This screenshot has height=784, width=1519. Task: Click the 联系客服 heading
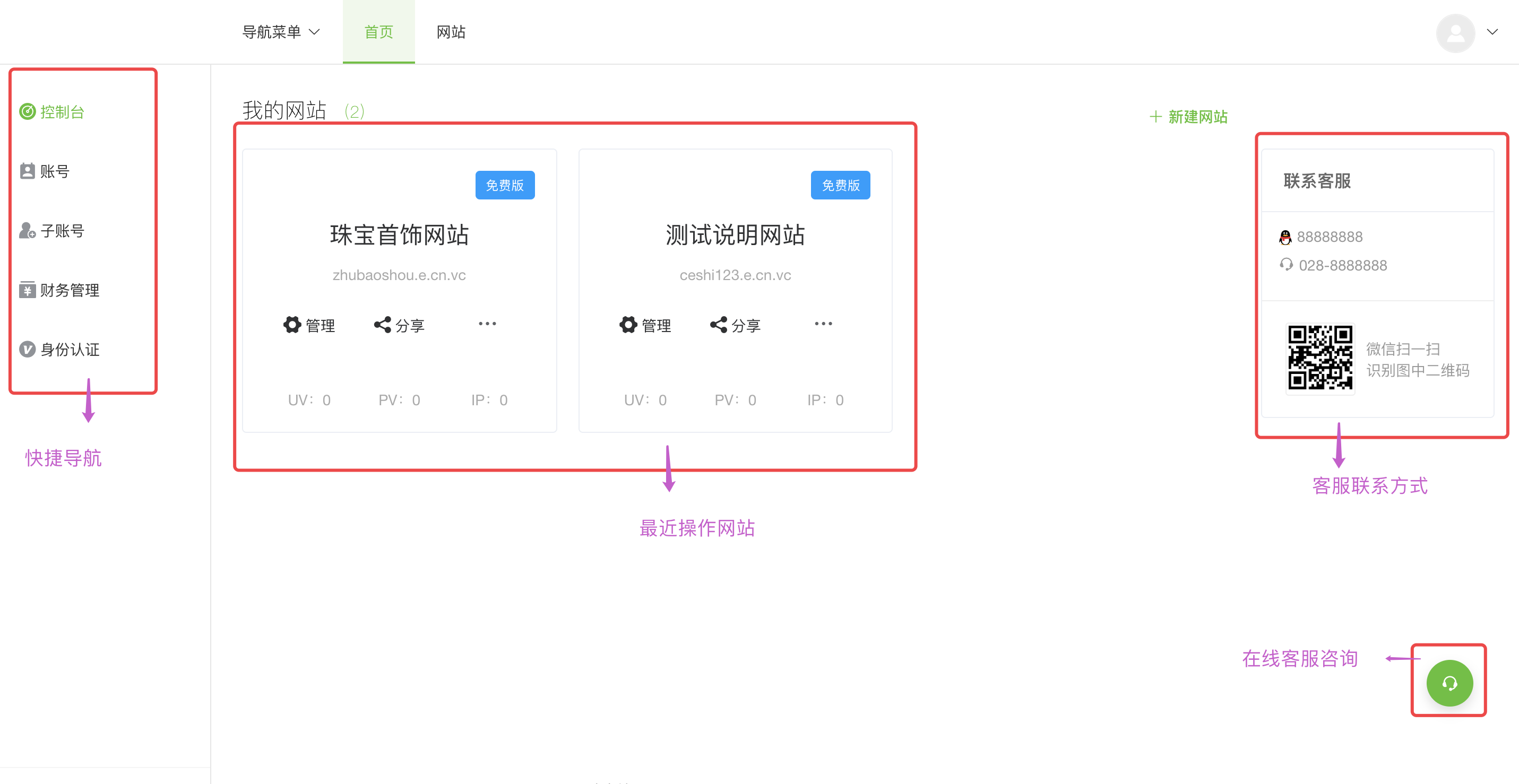[x=1317, y=180]
